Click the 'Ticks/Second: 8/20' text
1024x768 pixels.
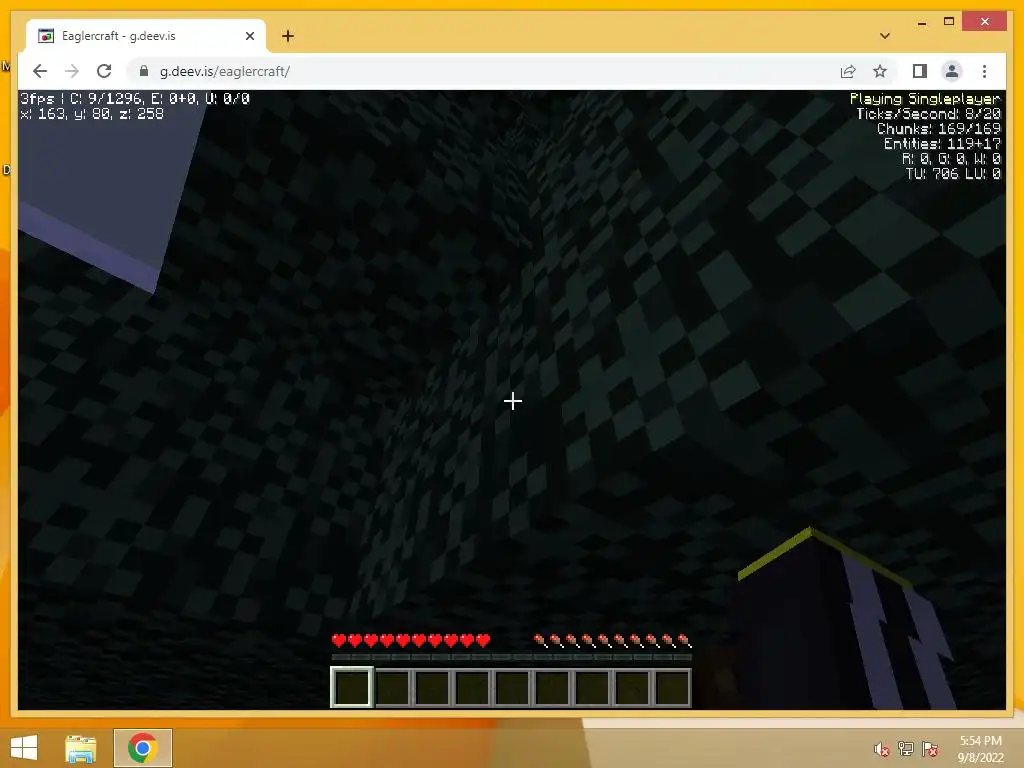928,114
